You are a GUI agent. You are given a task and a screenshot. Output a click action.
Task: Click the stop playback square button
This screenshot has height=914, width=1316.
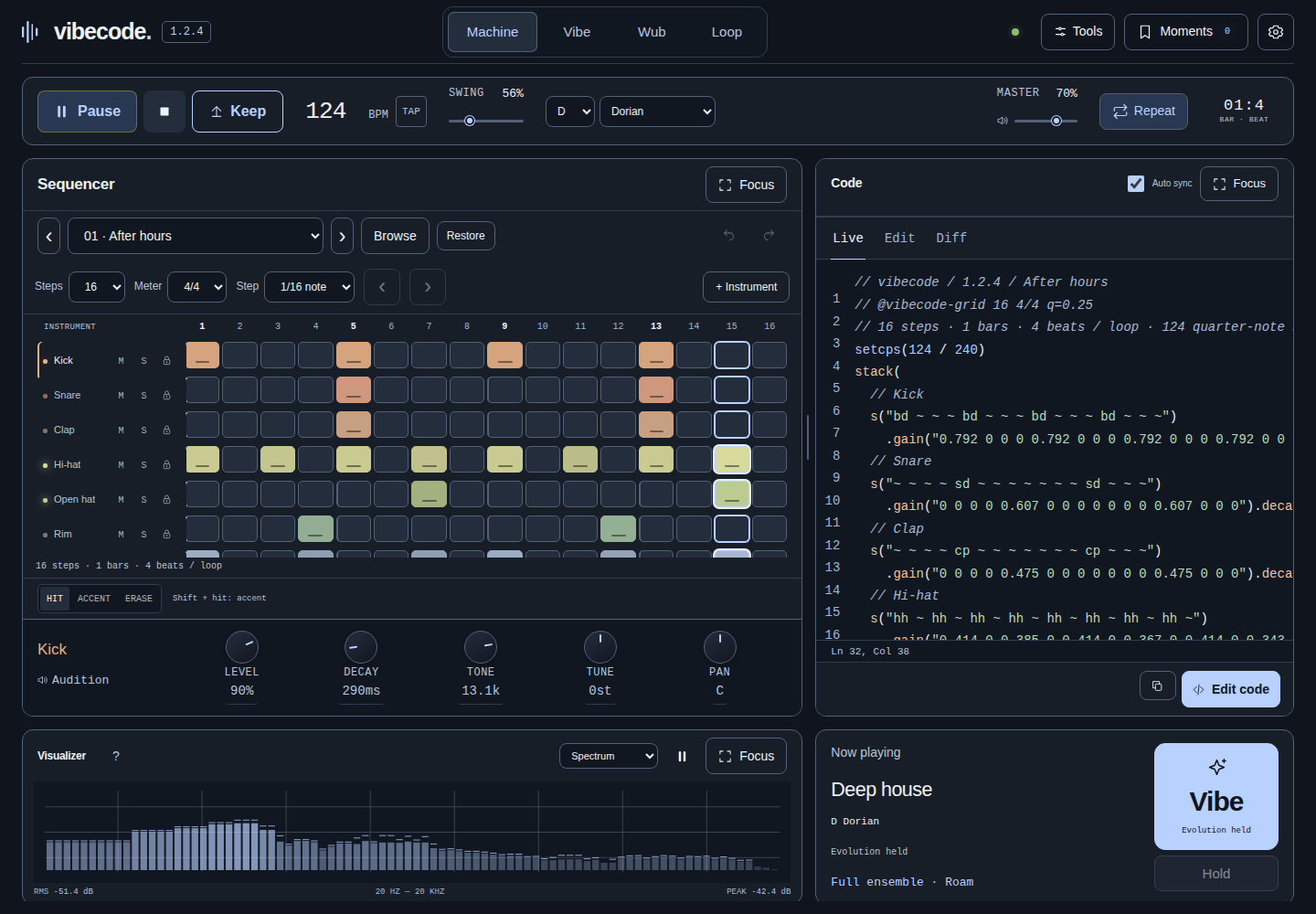tap(164, 112)
